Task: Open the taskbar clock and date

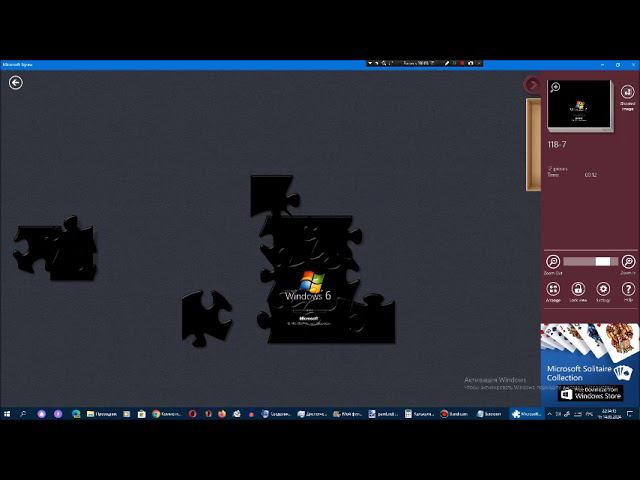Action: click(609, 414)
